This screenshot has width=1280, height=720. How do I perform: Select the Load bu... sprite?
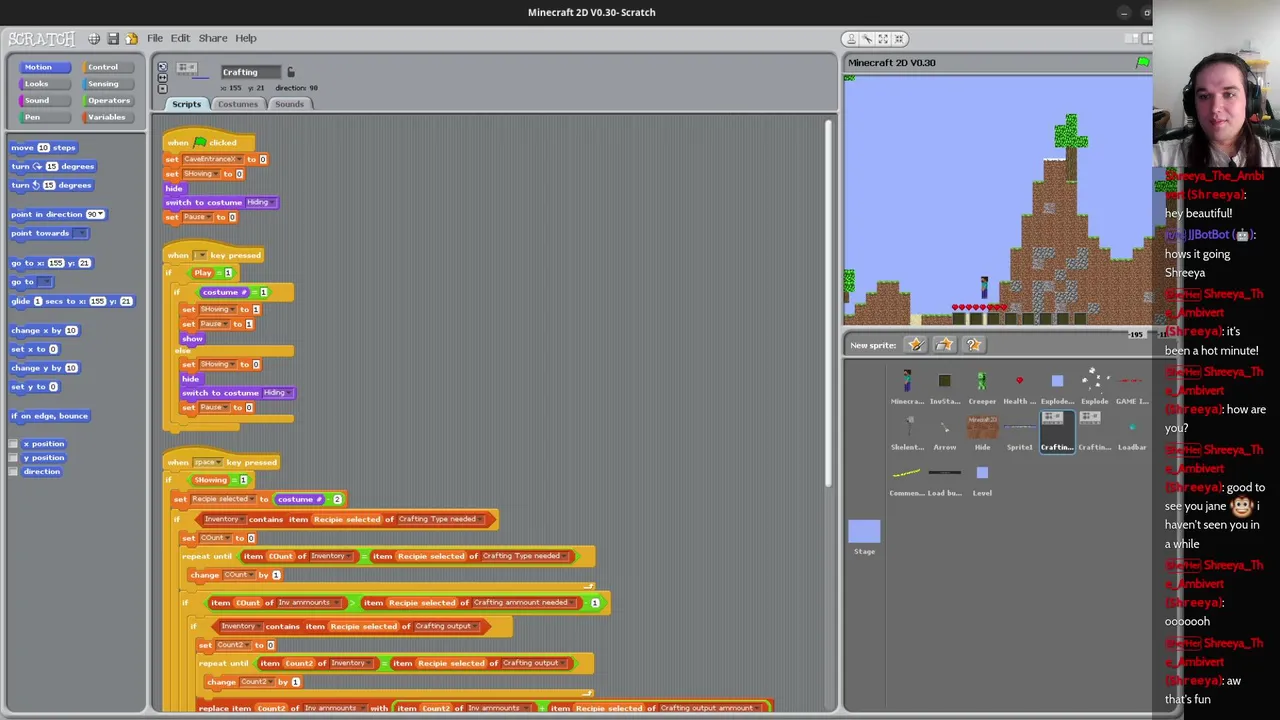click(x=944, y=478)
